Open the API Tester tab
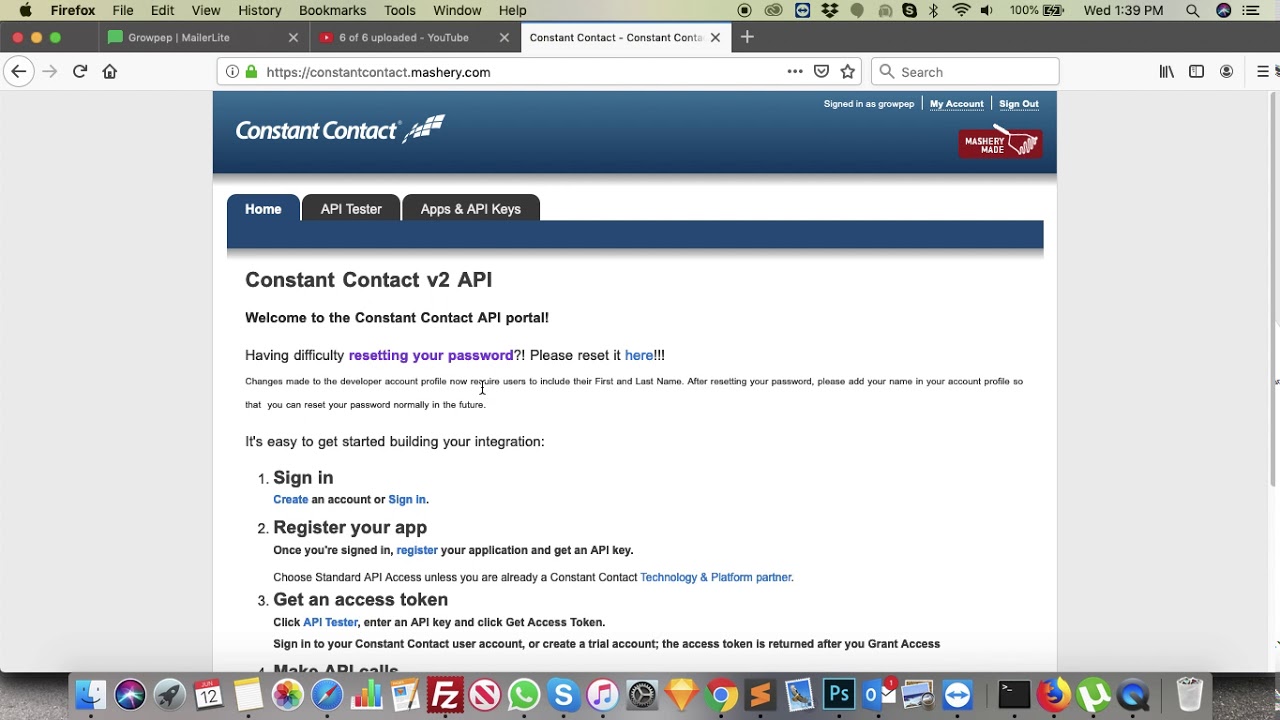The height and width of the screenshot is (720, 1280). (x=351, y=208)
